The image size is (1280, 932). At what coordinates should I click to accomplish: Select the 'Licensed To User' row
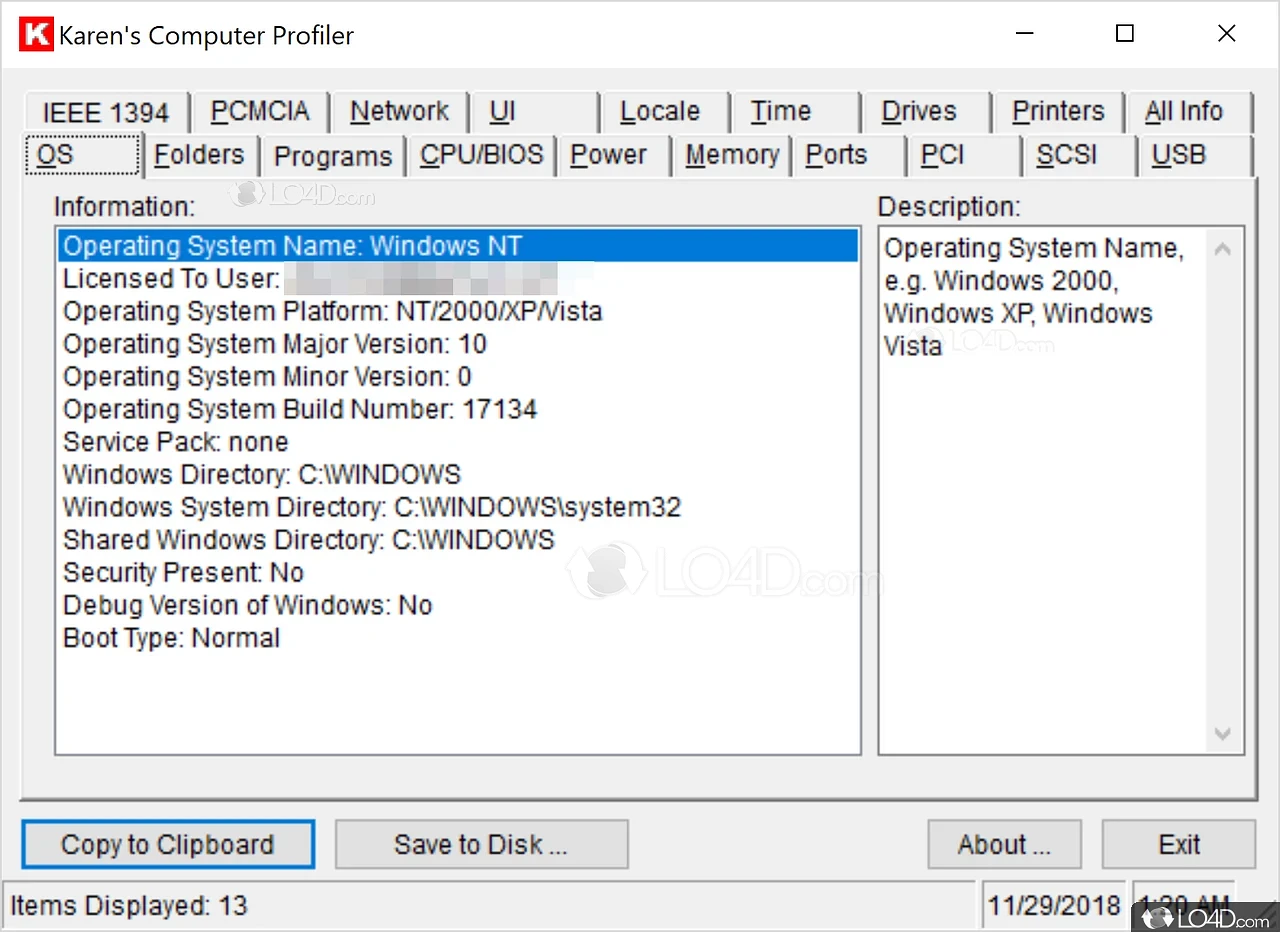pos(458,278)
